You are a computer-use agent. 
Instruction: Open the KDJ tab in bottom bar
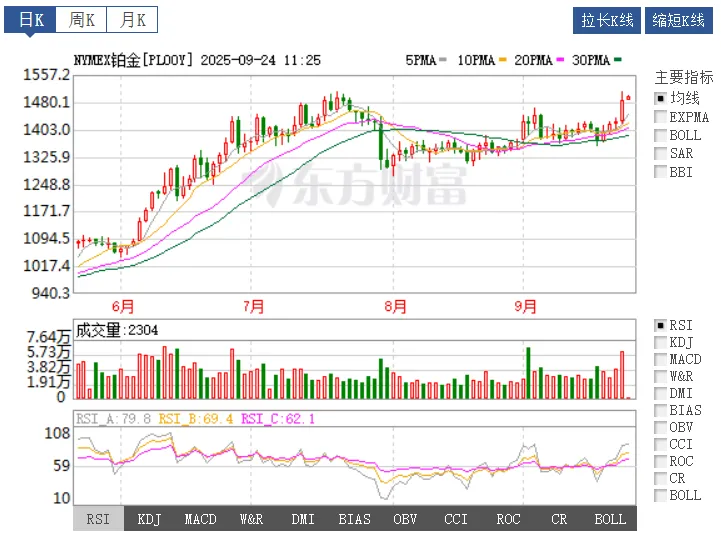[x=149, y=519]
